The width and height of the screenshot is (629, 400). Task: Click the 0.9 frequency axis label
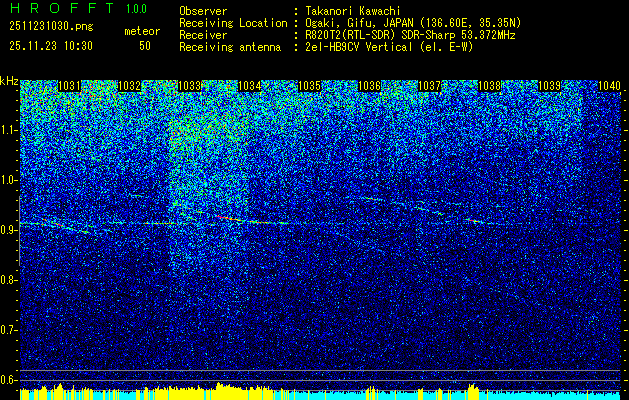(9, 230)
